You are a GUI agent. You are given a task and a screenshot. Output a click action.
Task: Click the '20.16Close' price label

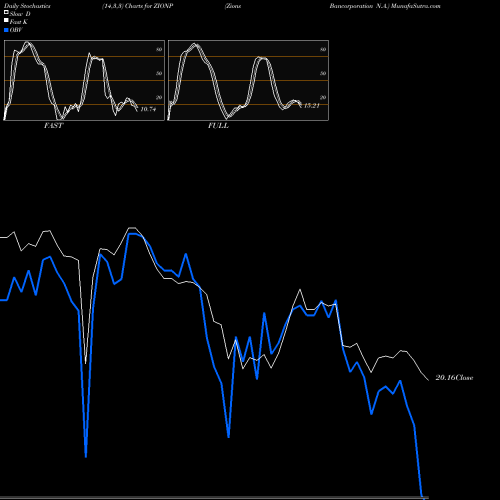click(x=454, y=378)
